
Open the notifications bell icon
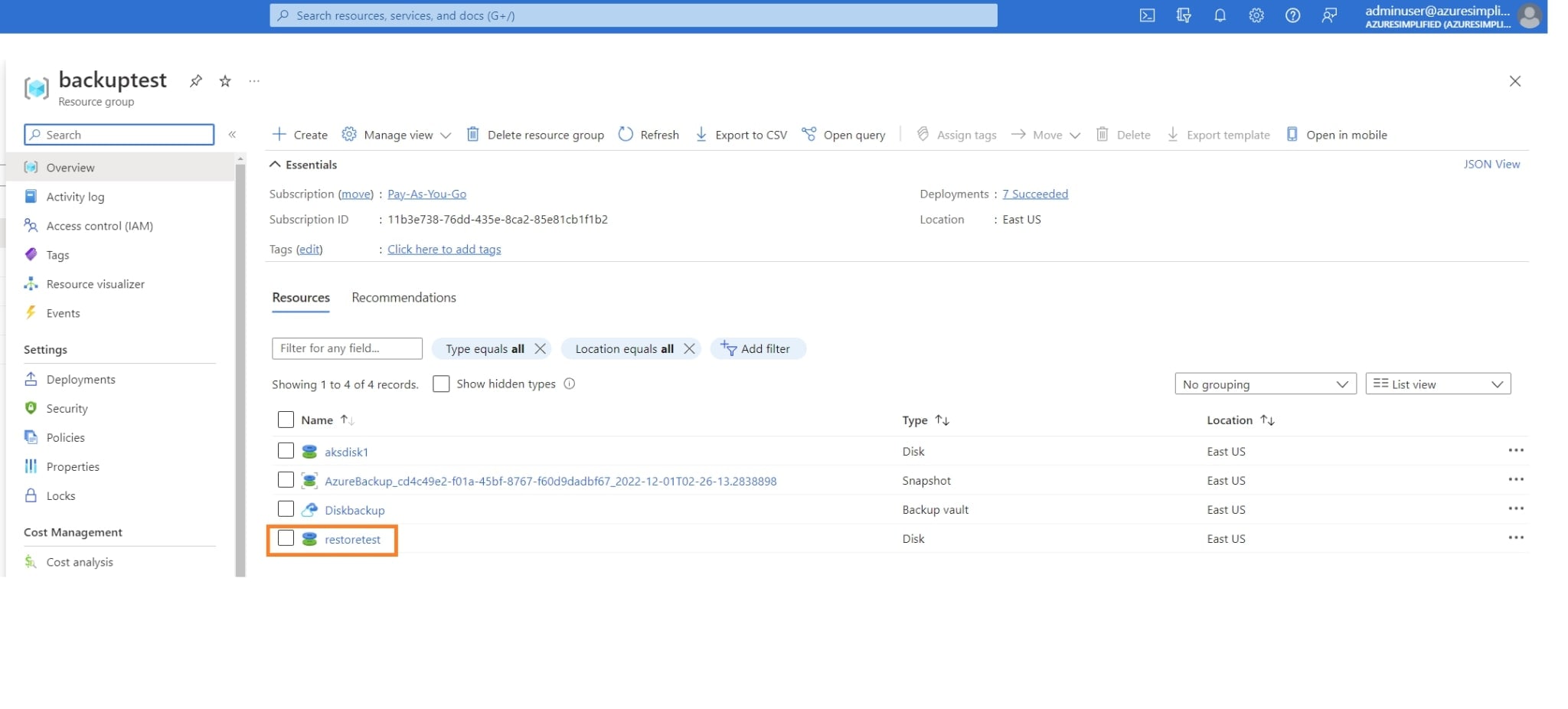pos(1220,15)
